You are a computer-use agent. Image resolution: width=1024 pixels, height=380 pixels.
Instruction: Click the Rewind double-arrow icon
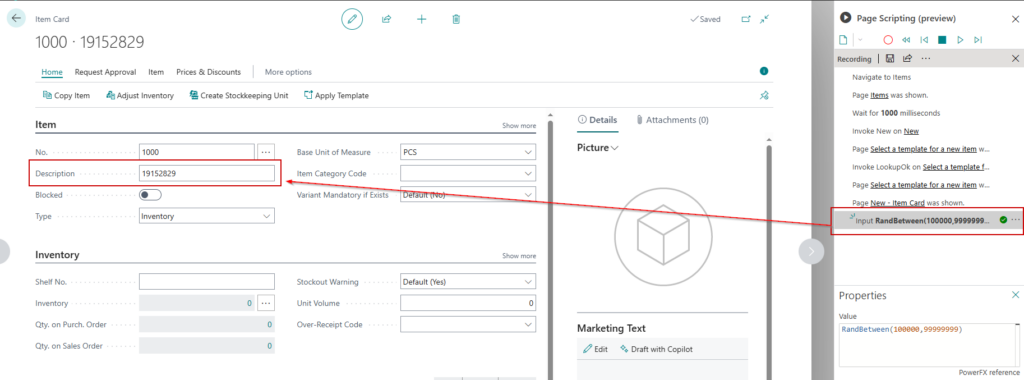pos(906,40)
